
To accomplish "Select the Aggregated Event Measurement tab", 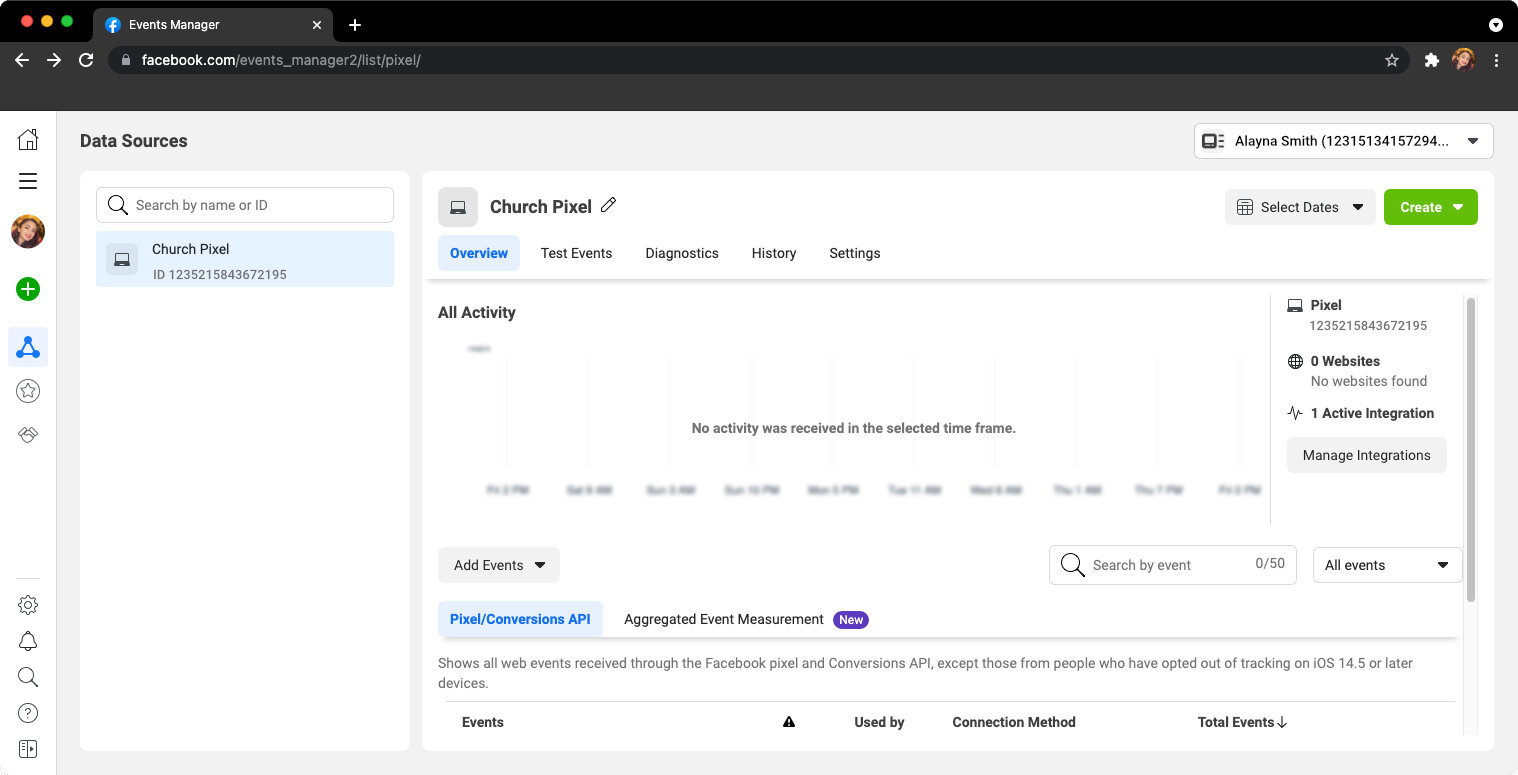I will [x=745, y=619].
